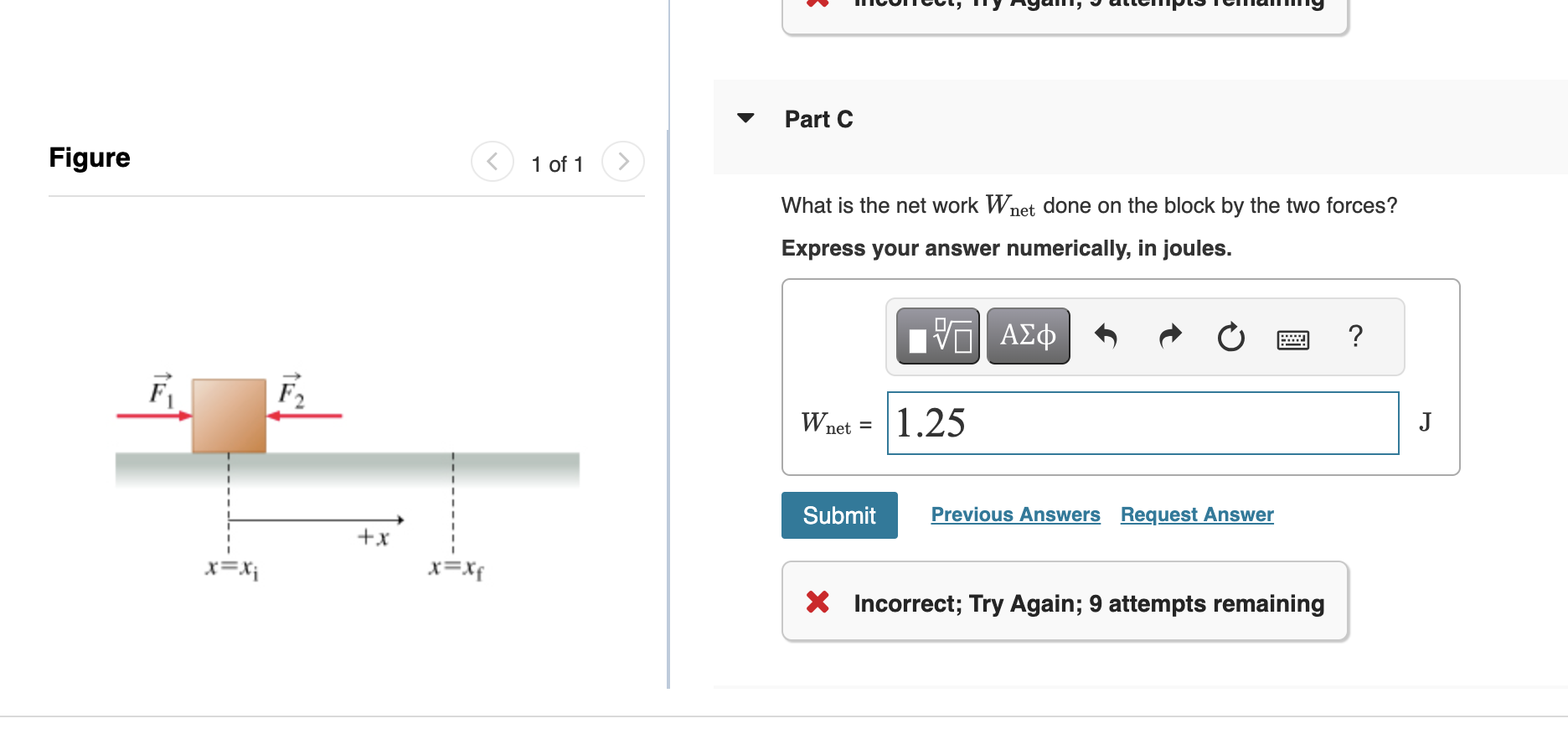1568x729 pixels.
Task: Click the Incorrect; Try Again message box
Action: tap(1064, 602)
